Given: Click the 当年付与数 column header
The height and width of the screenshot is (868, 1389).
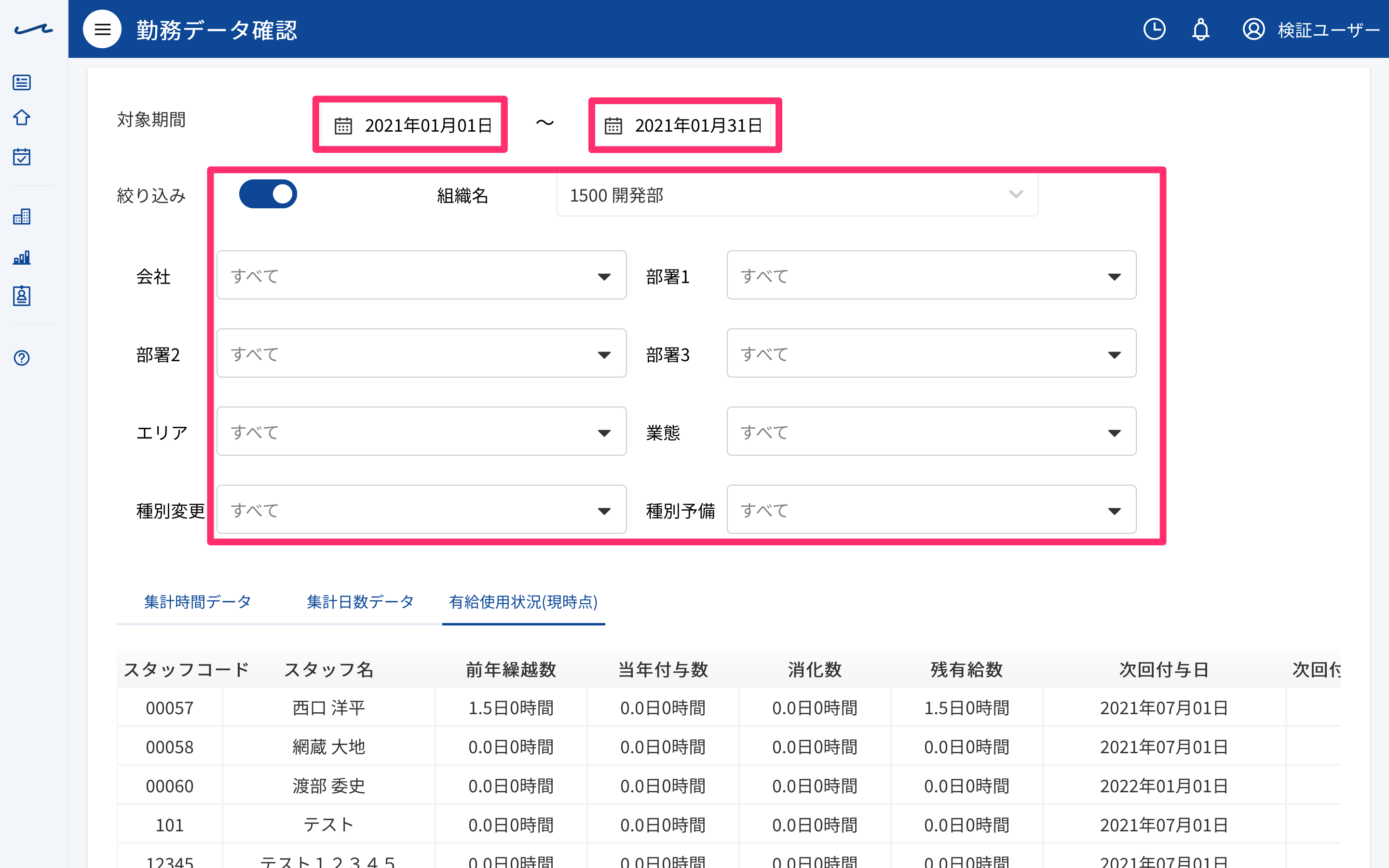Looking at the screenshot, I should 663,669.
